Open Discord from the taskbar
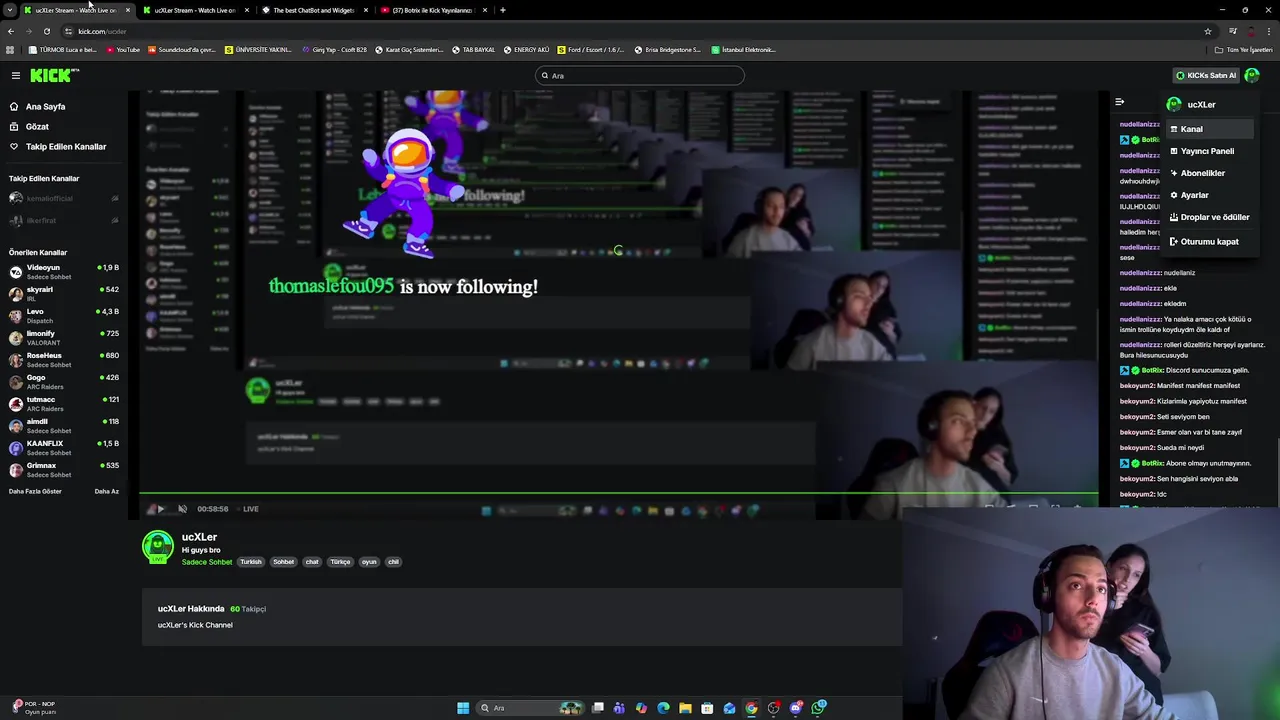This screenshot has width=1280, height=720. click(796, 708)
